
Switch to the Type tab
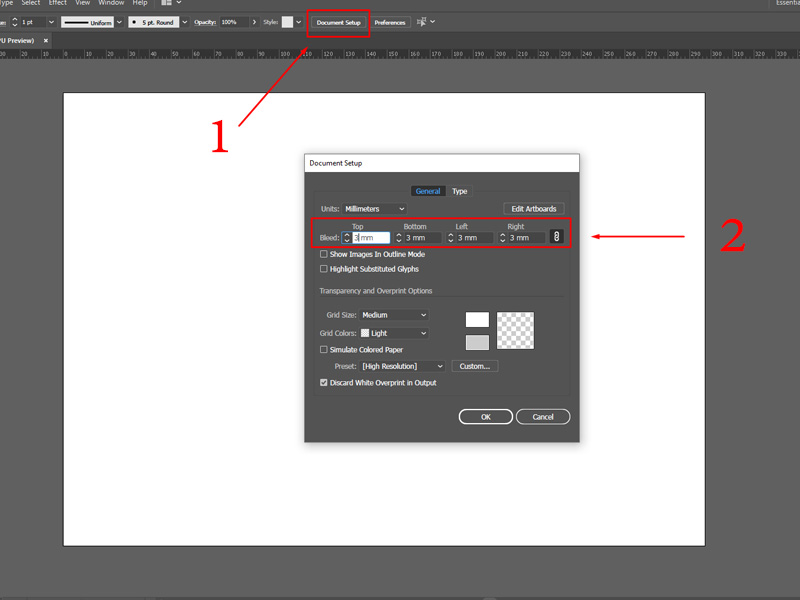[459, 191]
